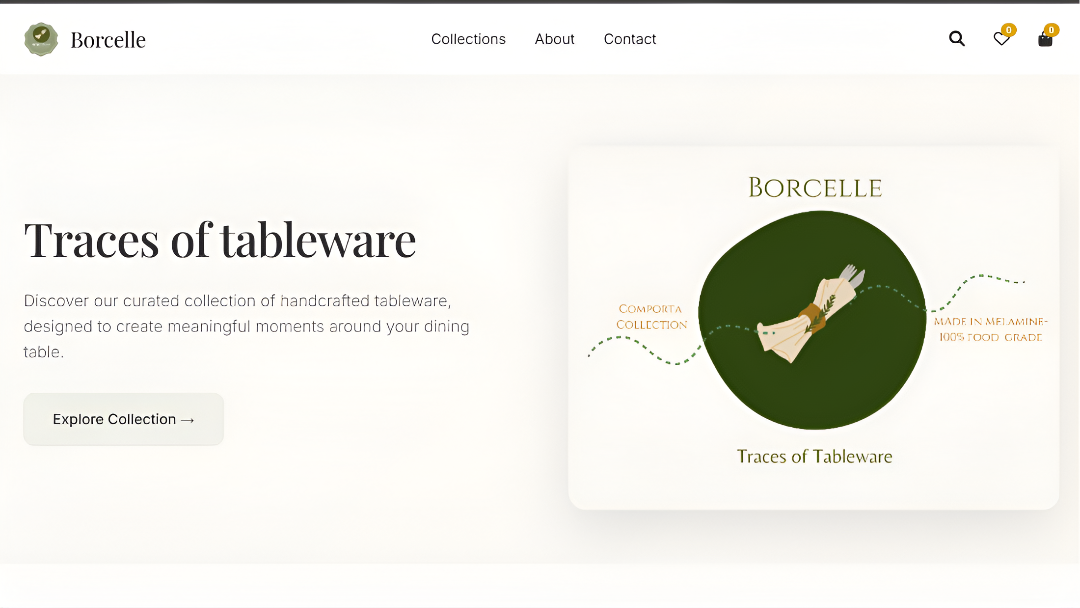Image resolution: width=1080 pixels, height=608 pixels.
Task: Go to the About page
Action: (554, 39)
